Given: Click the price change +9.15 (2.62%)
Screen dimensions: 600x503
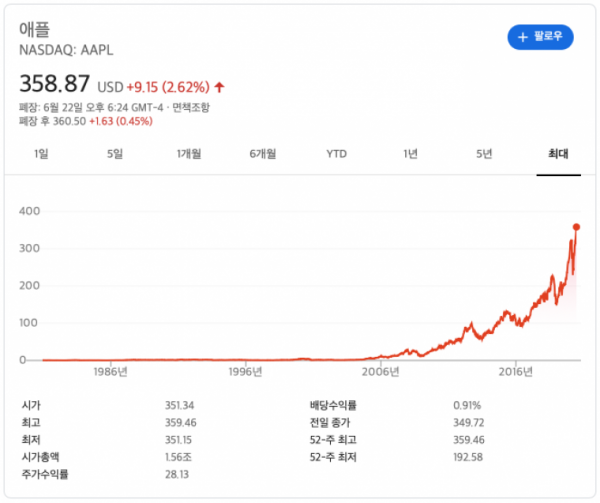Looking at the screenshot, I should click(x=168, y=87).
